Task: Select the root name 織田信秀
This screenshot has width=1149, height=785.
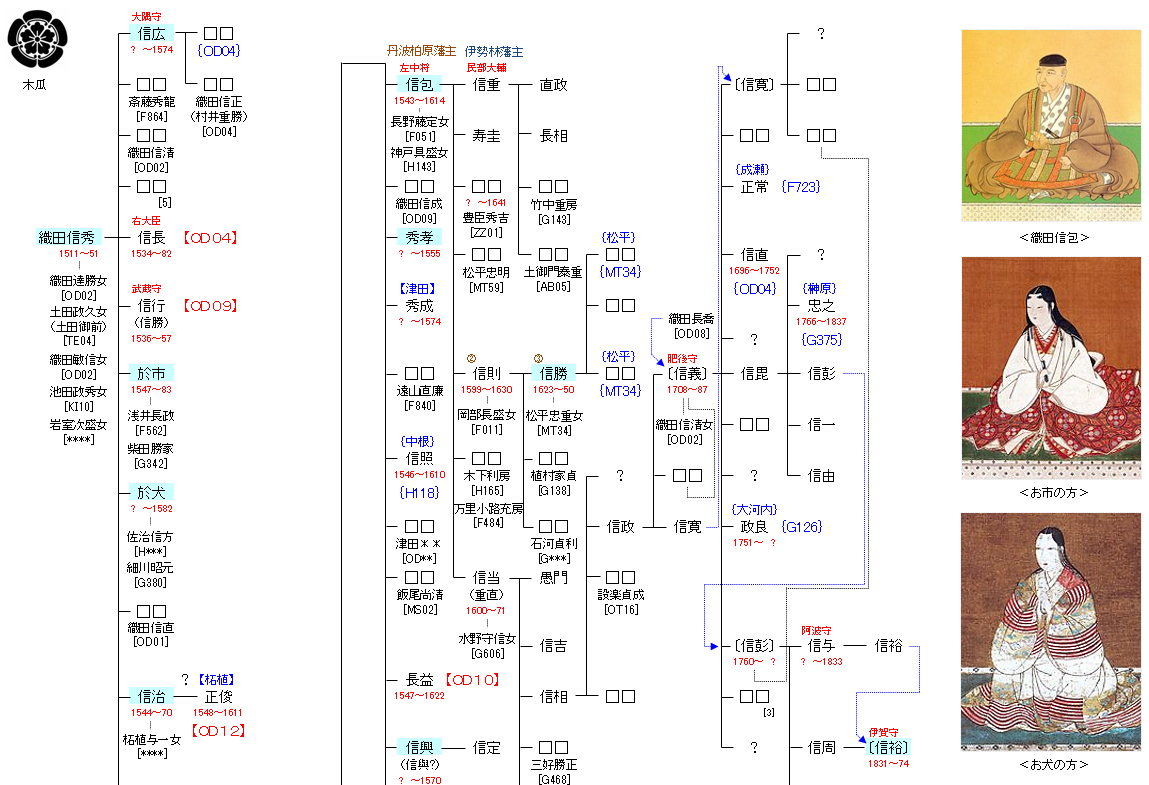Action: coord(67,237)
